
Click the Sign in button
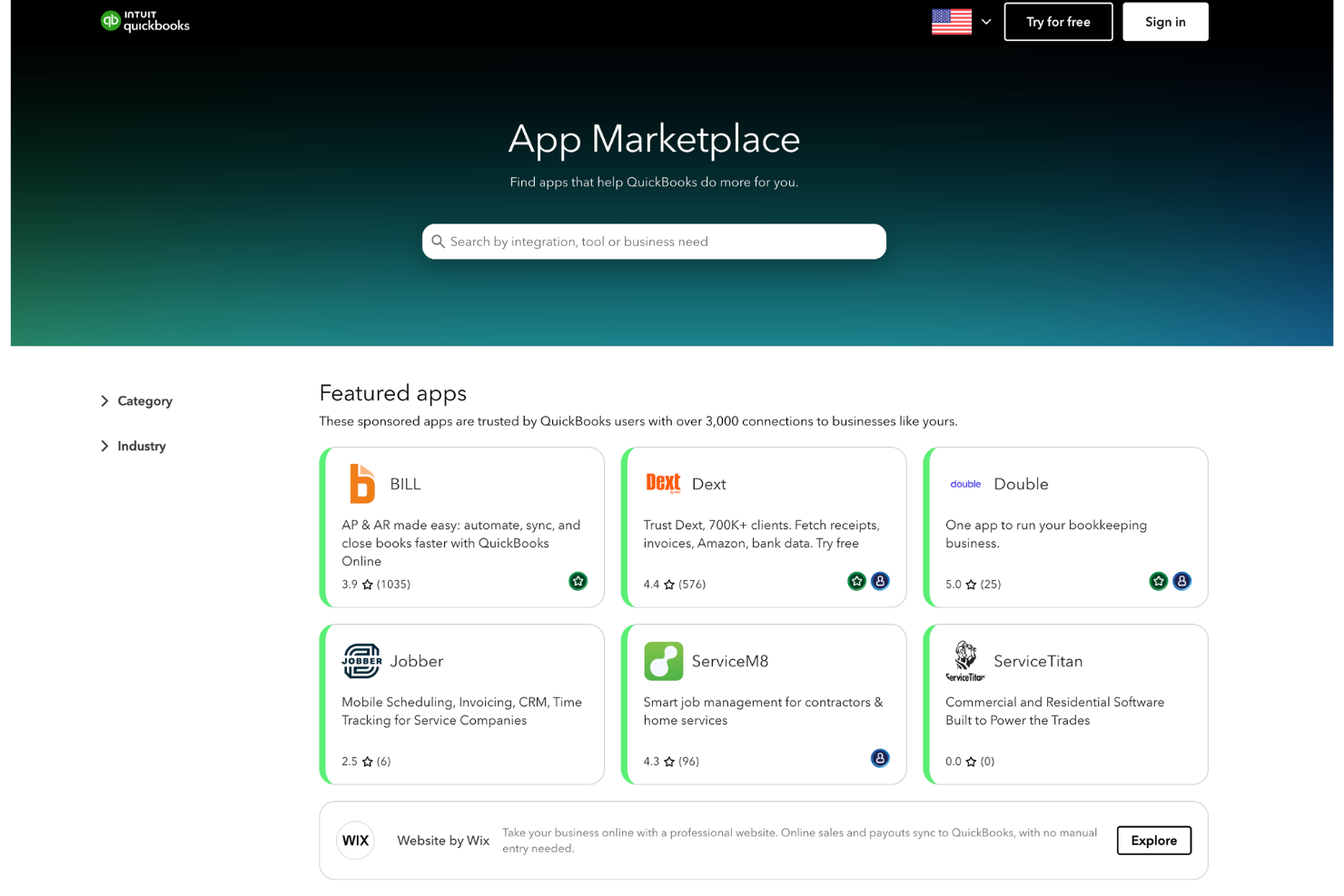tap(1164, 21)
